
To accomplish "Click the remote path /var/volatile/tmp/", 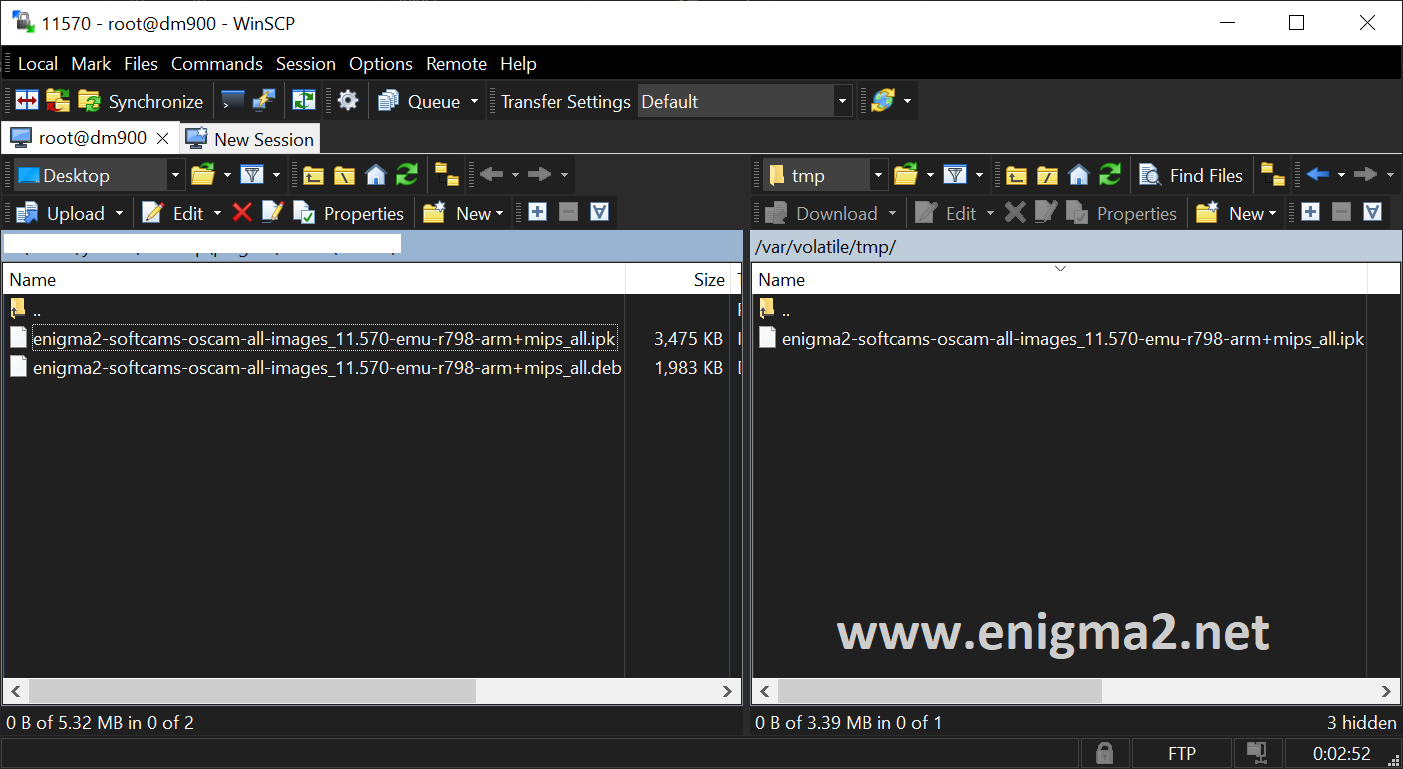I will coord(826,247).
